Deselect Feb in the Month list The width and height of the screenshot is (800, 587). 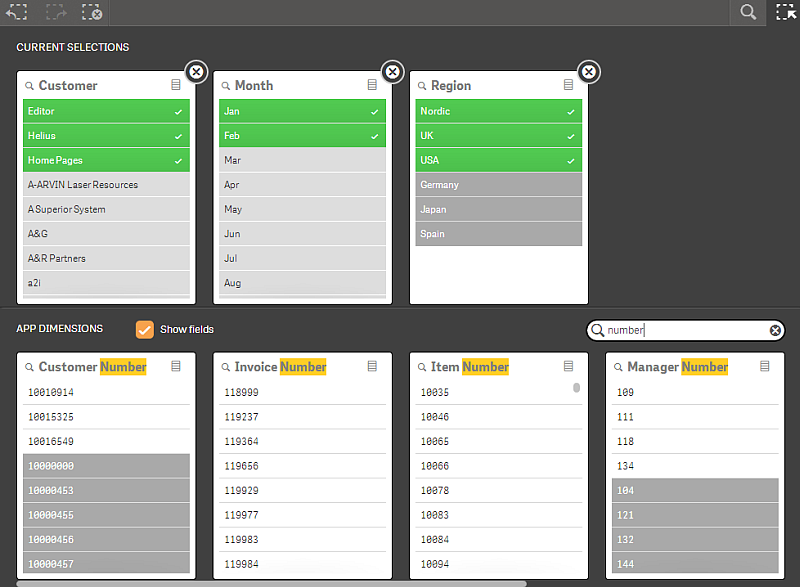[x=302, y=136]
